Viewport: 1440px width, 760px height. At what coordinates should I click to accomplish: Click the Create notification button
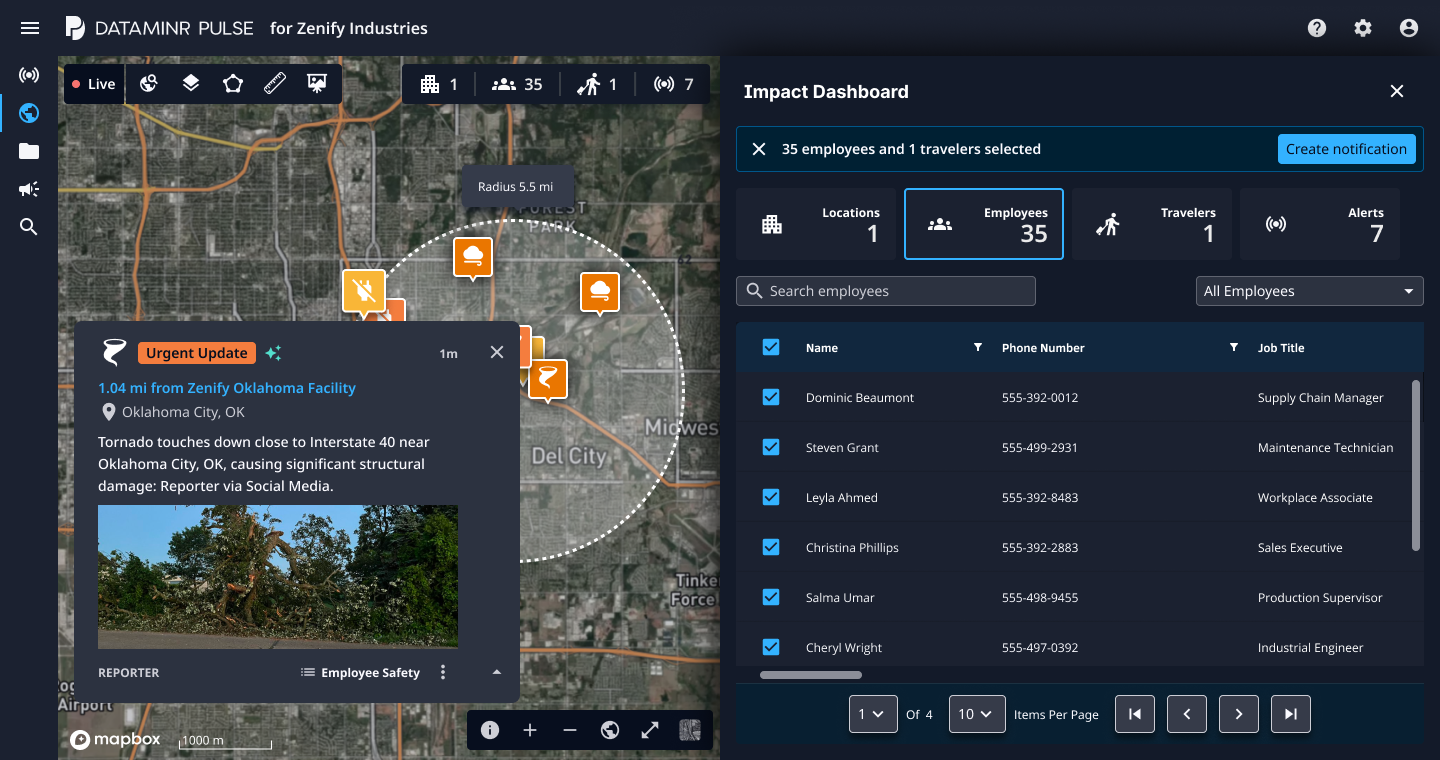[x=1346, y=149]
